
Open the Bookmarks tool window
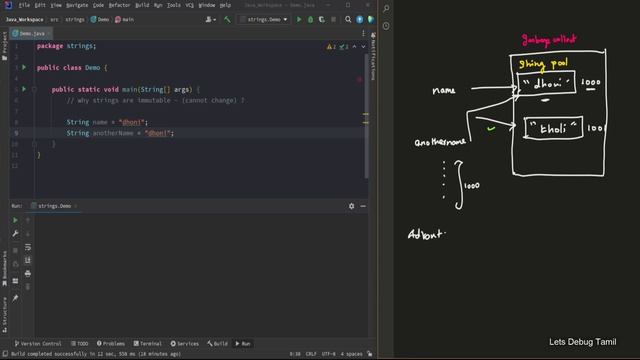4,268
